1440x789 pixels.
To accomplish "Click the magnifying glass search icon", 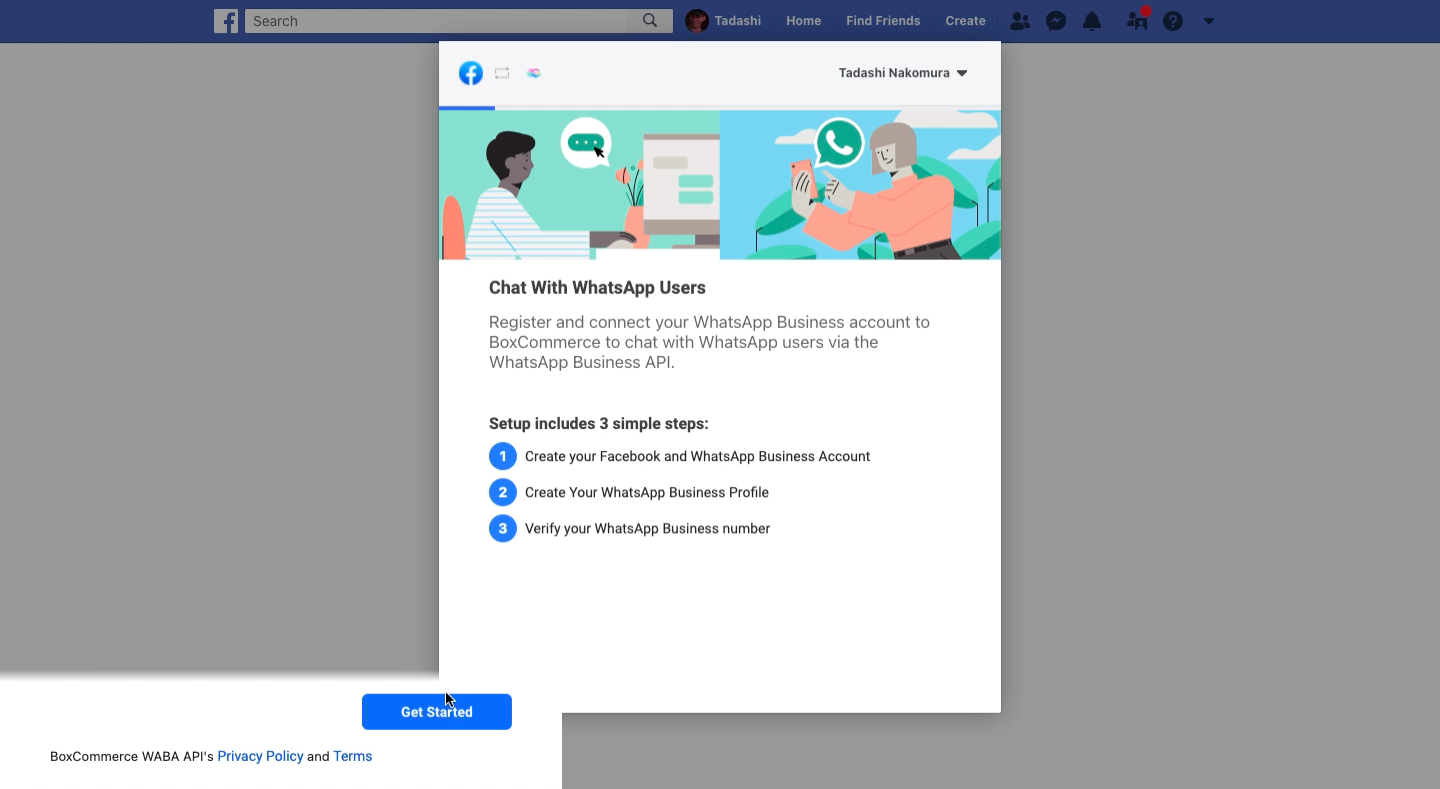I will tap(650, 21).
